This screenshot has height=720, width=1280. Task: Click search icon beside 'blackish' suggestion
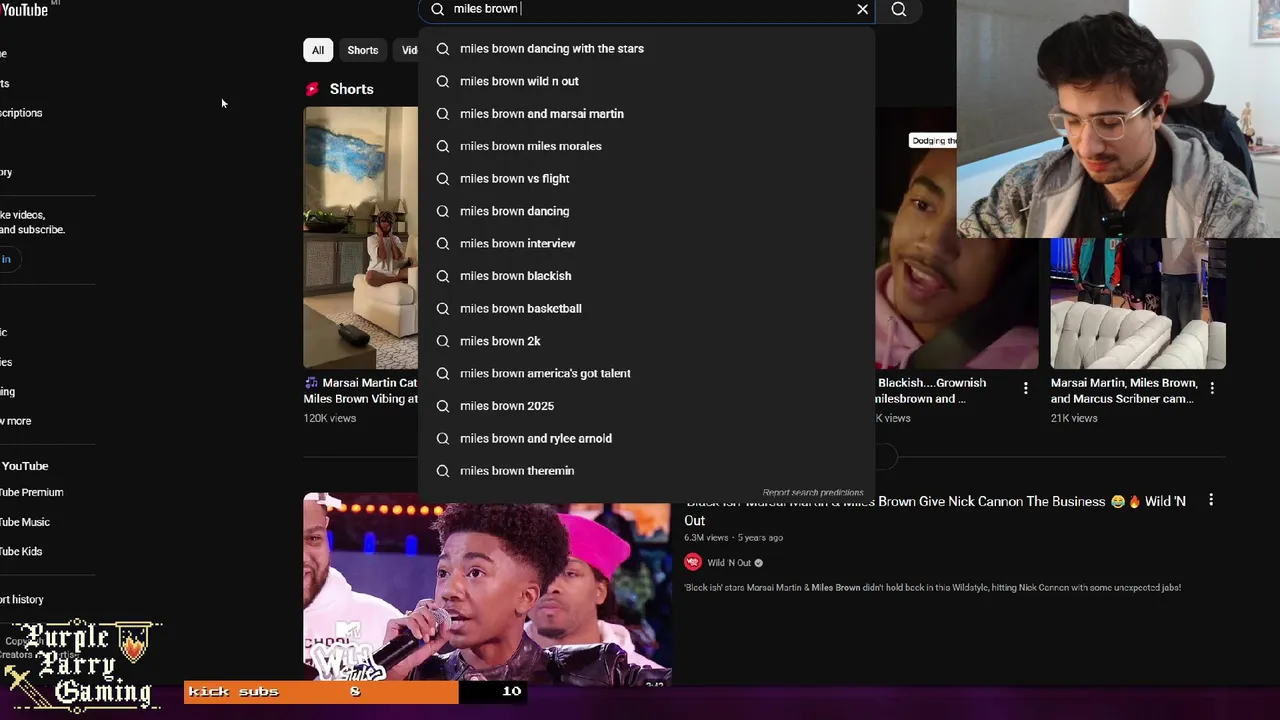443,276
